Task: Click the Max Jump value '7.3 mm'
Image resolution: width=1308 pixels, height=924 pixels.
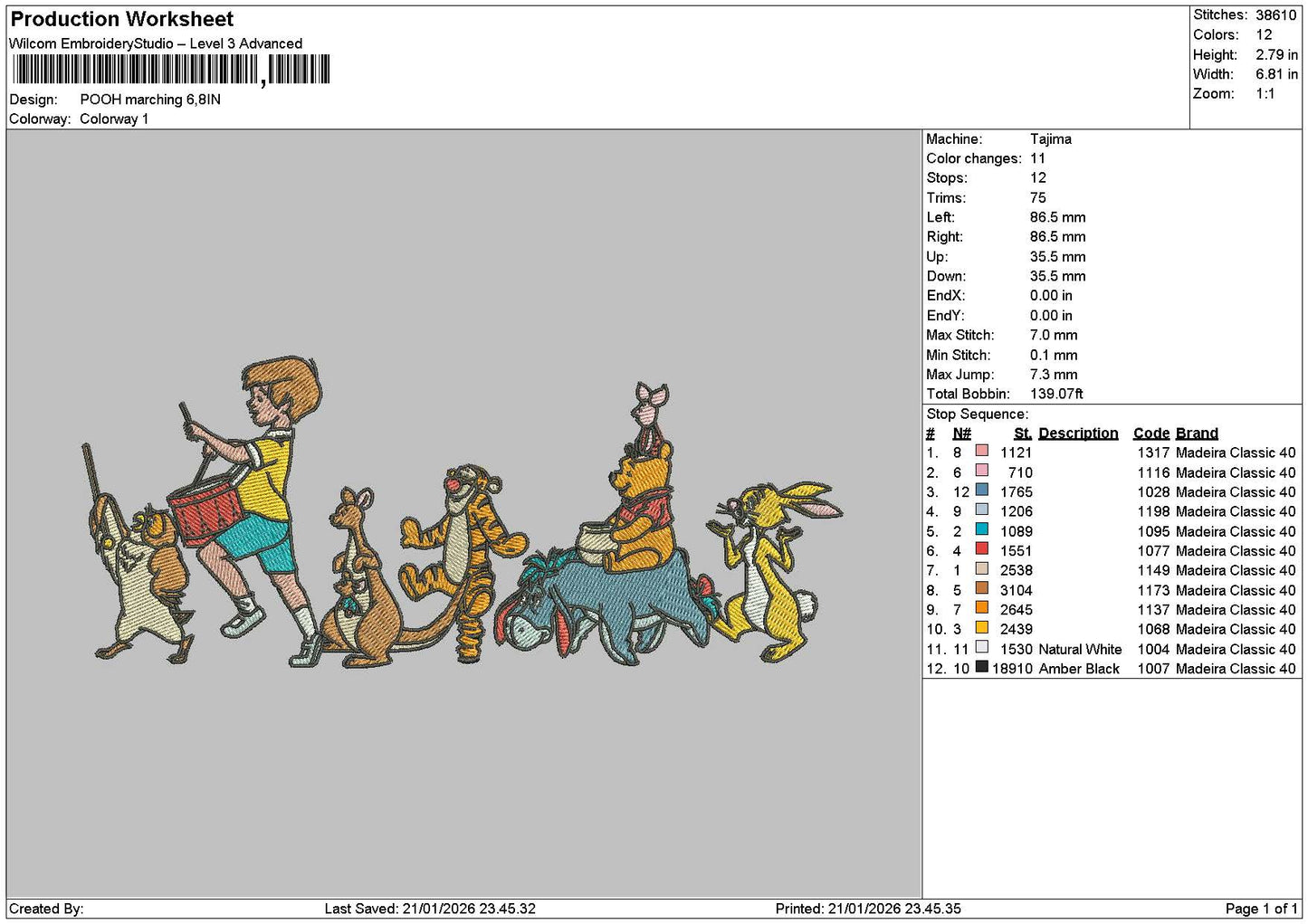Action: 1054,374
